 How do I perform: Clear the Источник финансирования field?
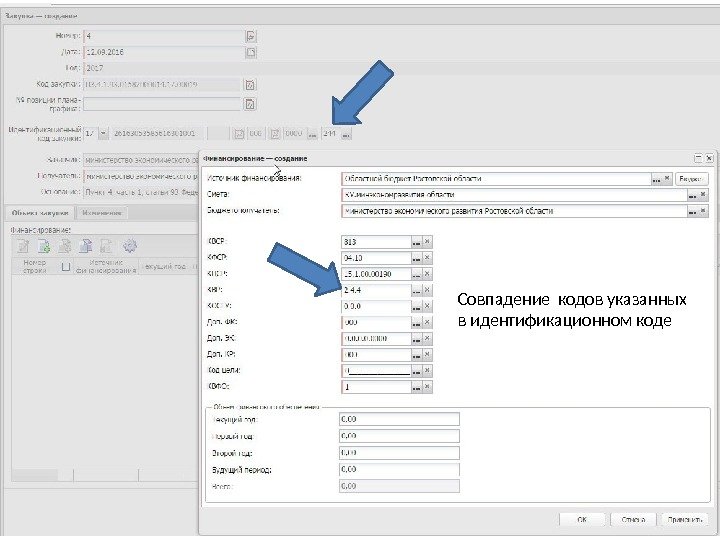[668, 178]
